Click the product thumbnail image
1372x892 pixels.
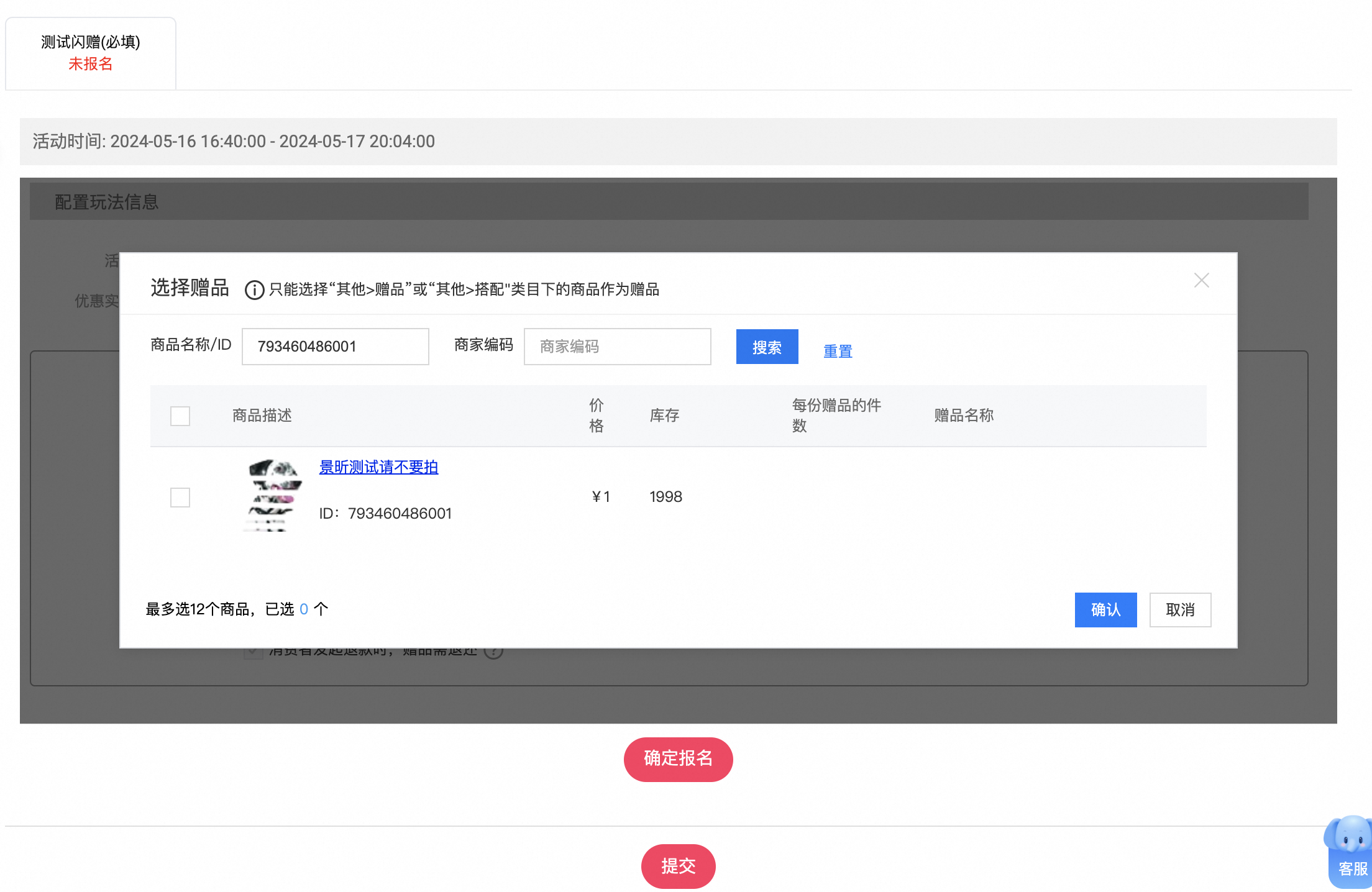272,496
